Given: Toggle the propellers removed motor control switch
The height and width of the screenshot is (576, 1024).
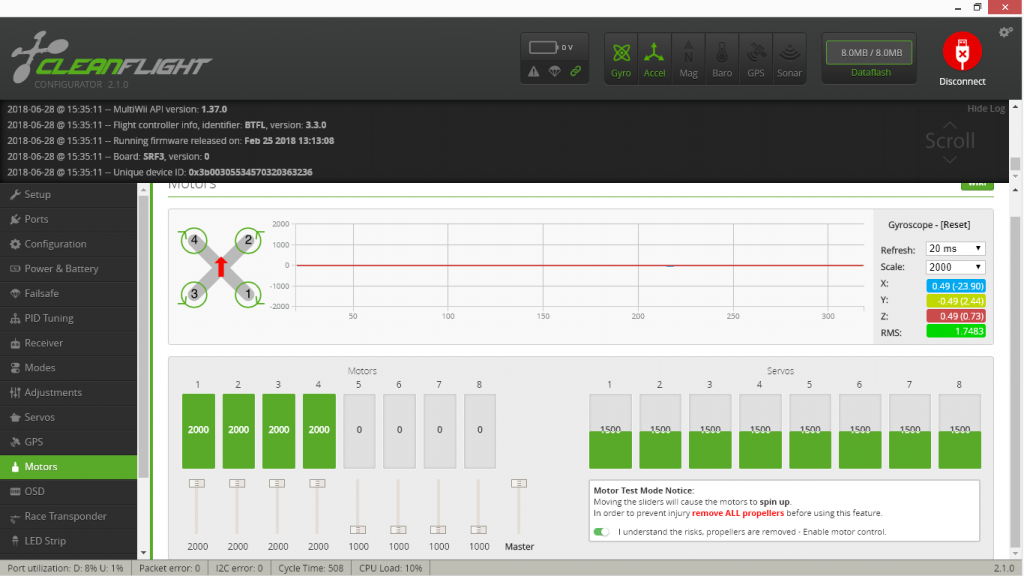Looking at the screenshot, I should coord(601,532).
